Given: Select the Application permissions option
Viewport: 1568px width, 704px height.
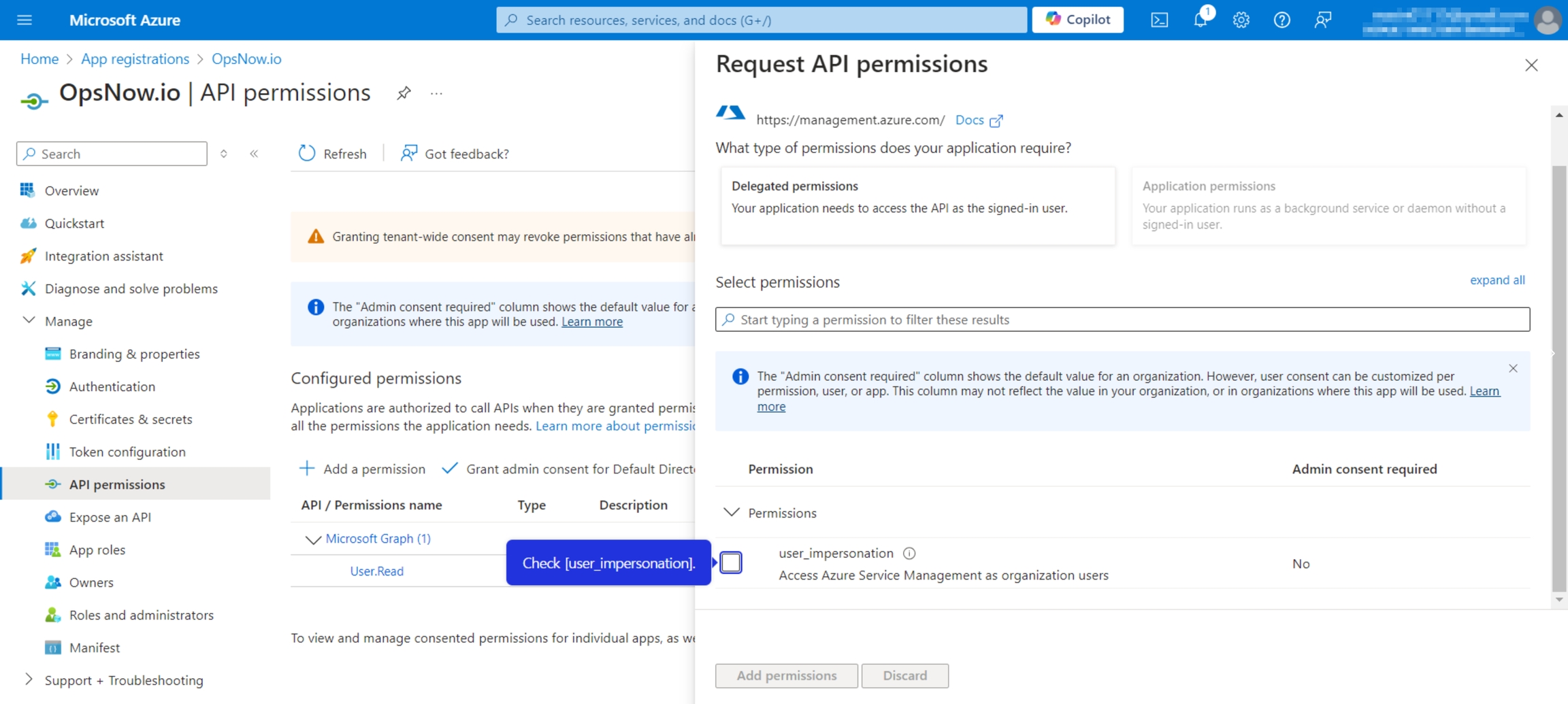Looking at the screenshot, I should [1328, 205].
